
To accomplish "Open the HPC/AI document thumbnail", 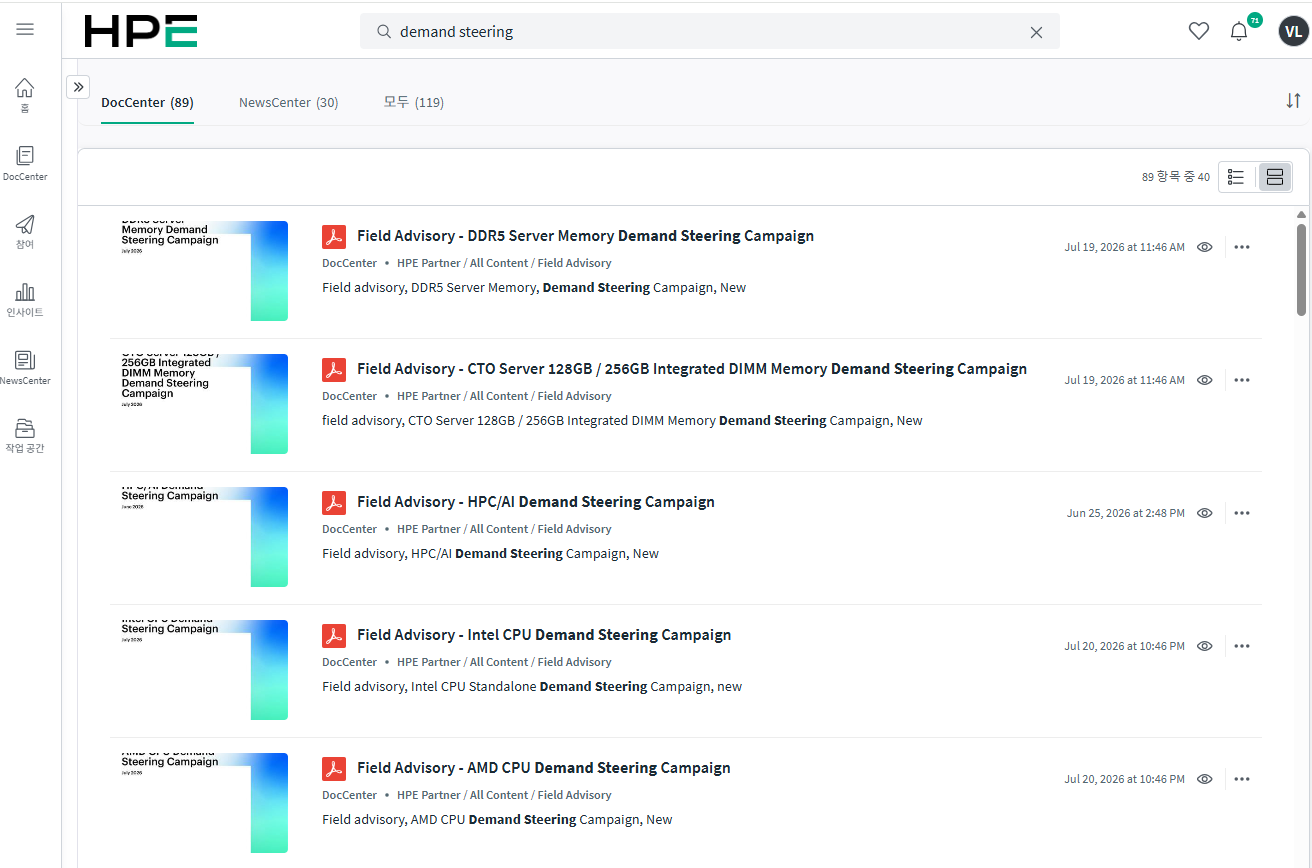I will pyautogui.click(x=203, y=537).
